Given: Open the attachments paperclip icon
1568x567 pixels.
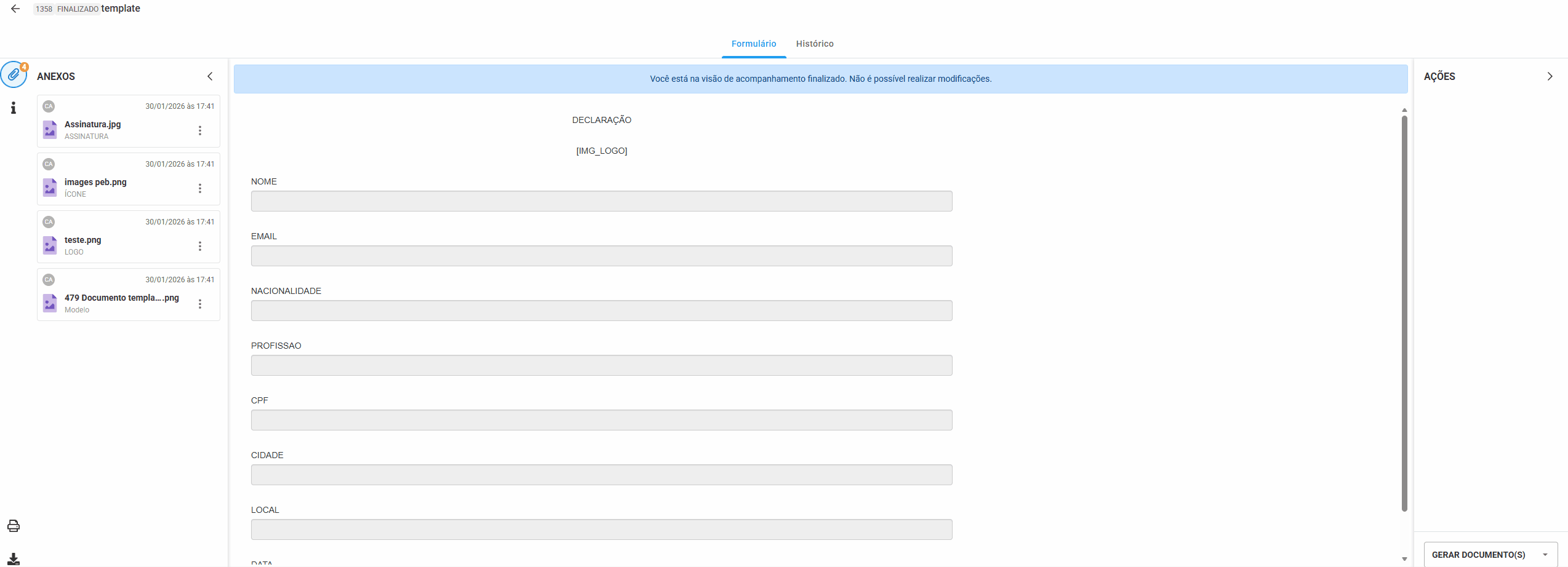Looking at the screenshot, I should point(14,75).
